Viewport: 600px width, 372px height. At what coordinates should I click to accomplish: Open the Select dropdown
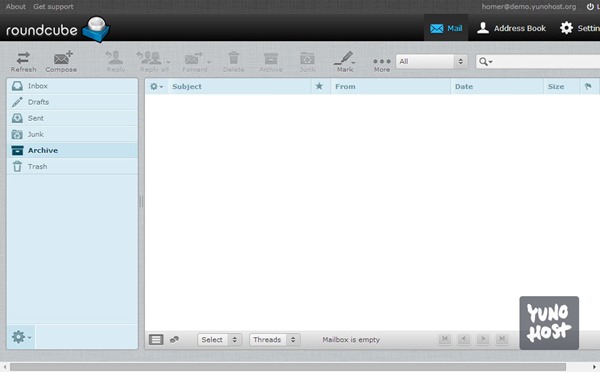[x=220, y=339]
